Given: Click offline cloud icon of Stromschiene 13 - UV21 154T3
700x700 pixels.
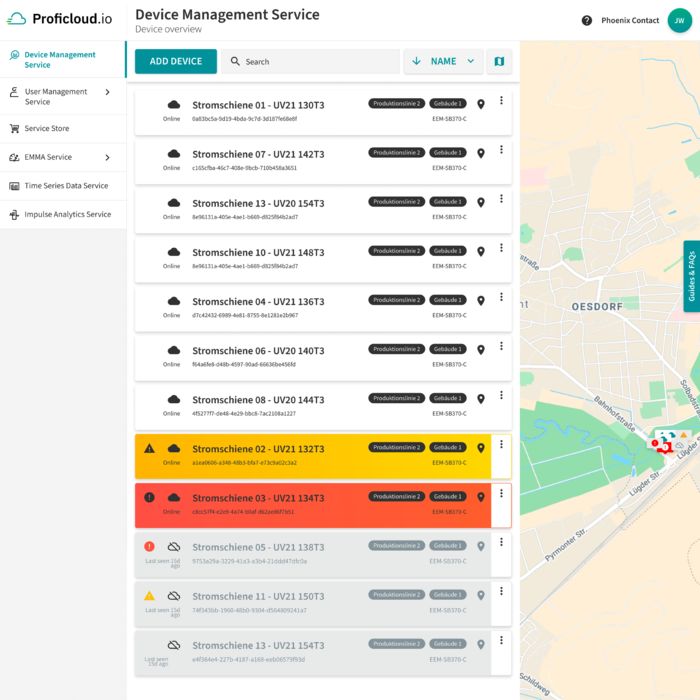Looking at the screenshot, I should pyautogui.click(x=174, y=645).
